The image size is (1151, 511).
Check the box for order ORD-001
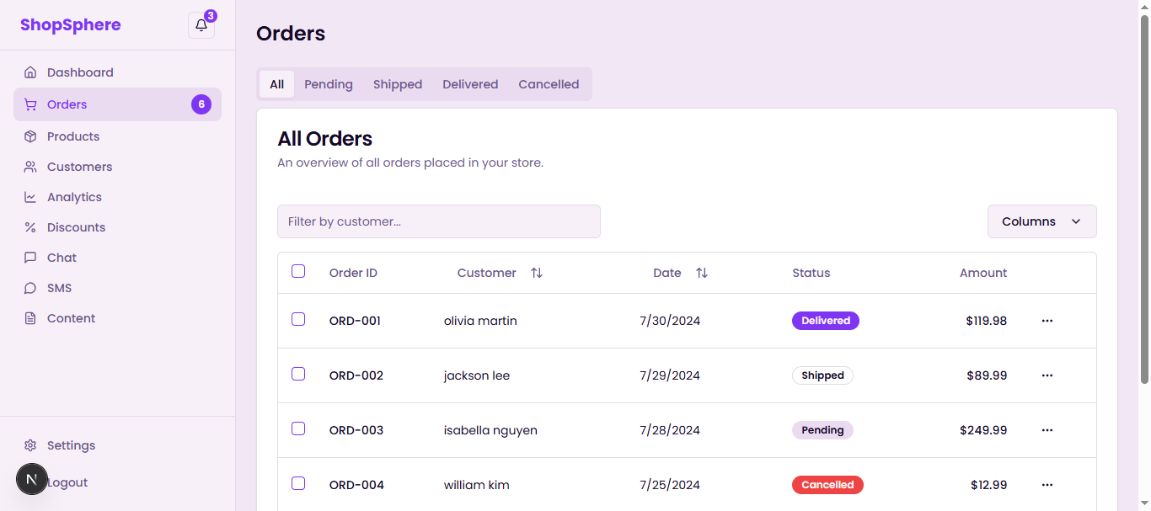point(298,320)
